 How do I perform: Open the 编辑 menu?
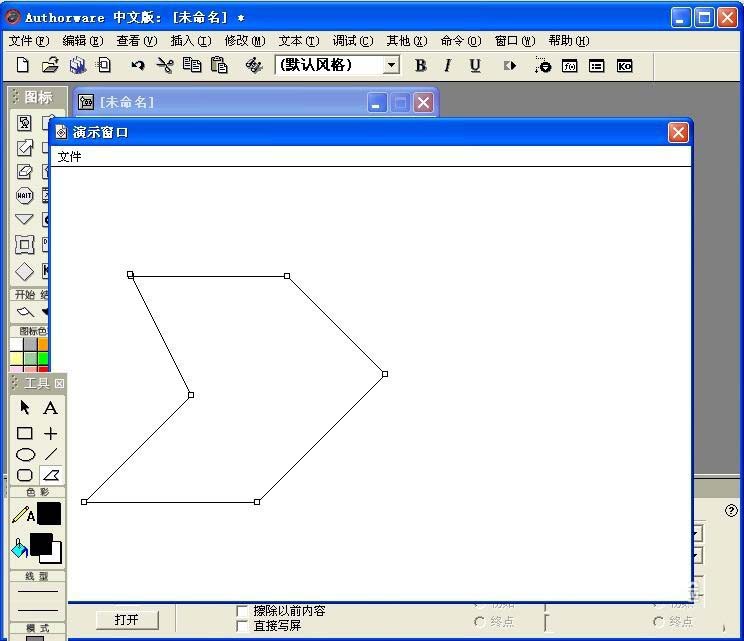click(83, 41)
